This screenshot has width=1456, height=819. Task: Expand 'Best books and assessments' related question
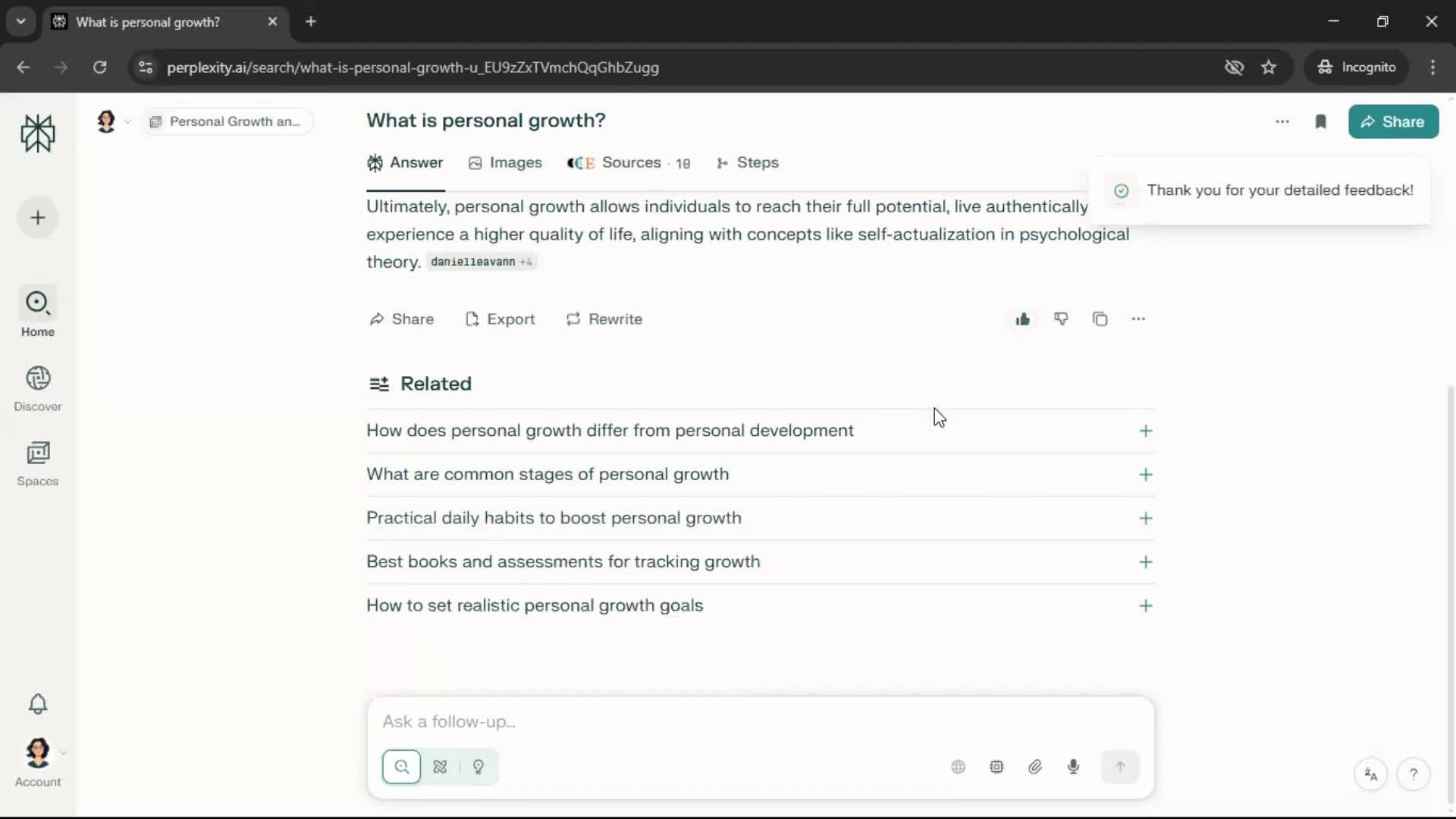1145,562
